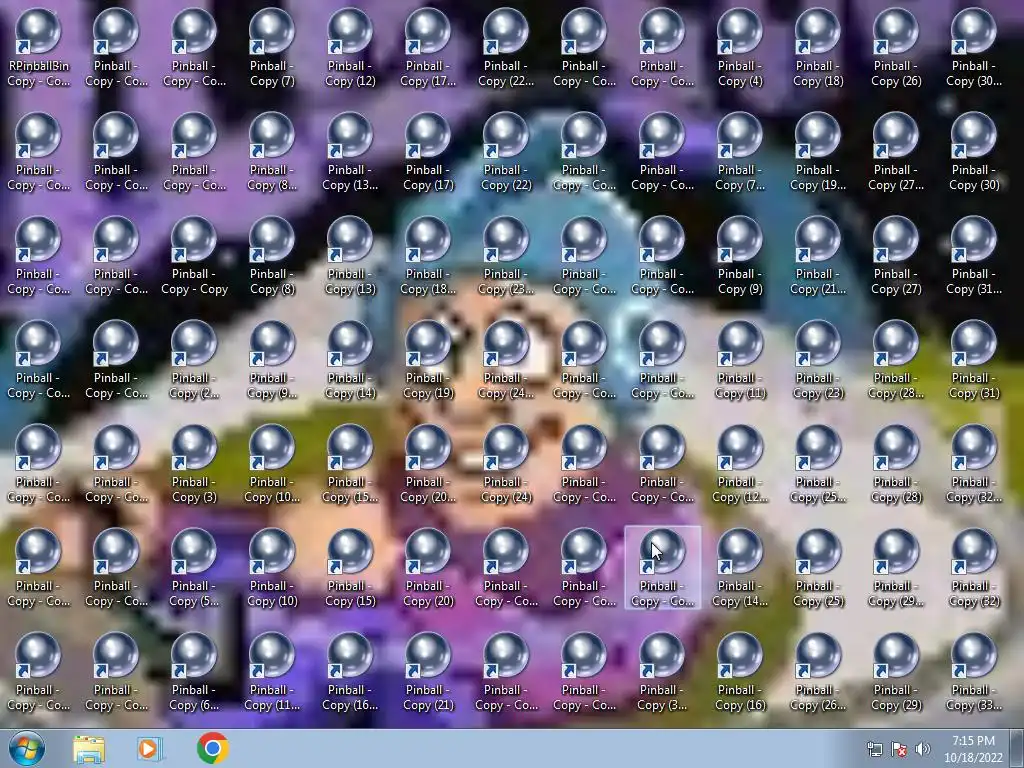
Task: Click the 'Pinball - Copy (25)' desktop icon
Action: pos(818,568)
